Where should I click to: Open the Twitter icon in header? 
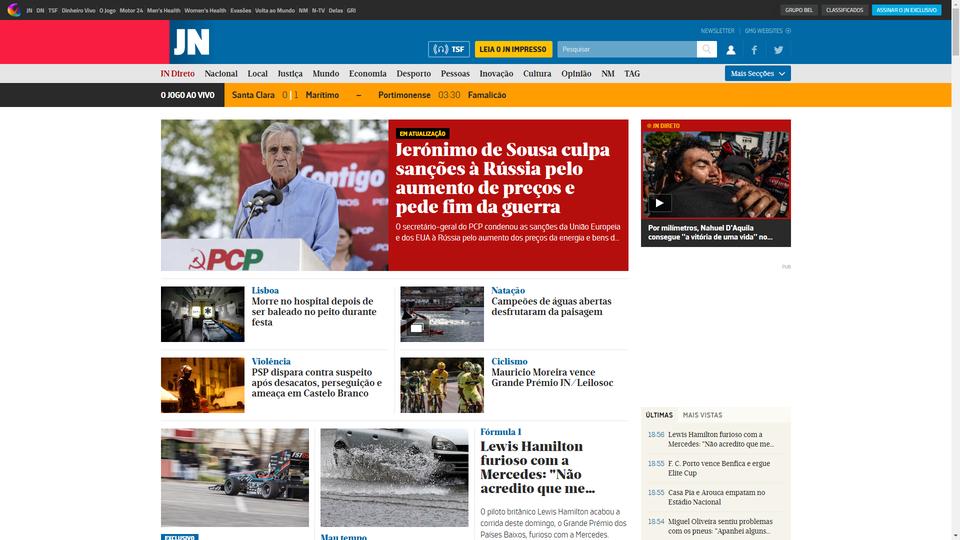tap(778, 50)
